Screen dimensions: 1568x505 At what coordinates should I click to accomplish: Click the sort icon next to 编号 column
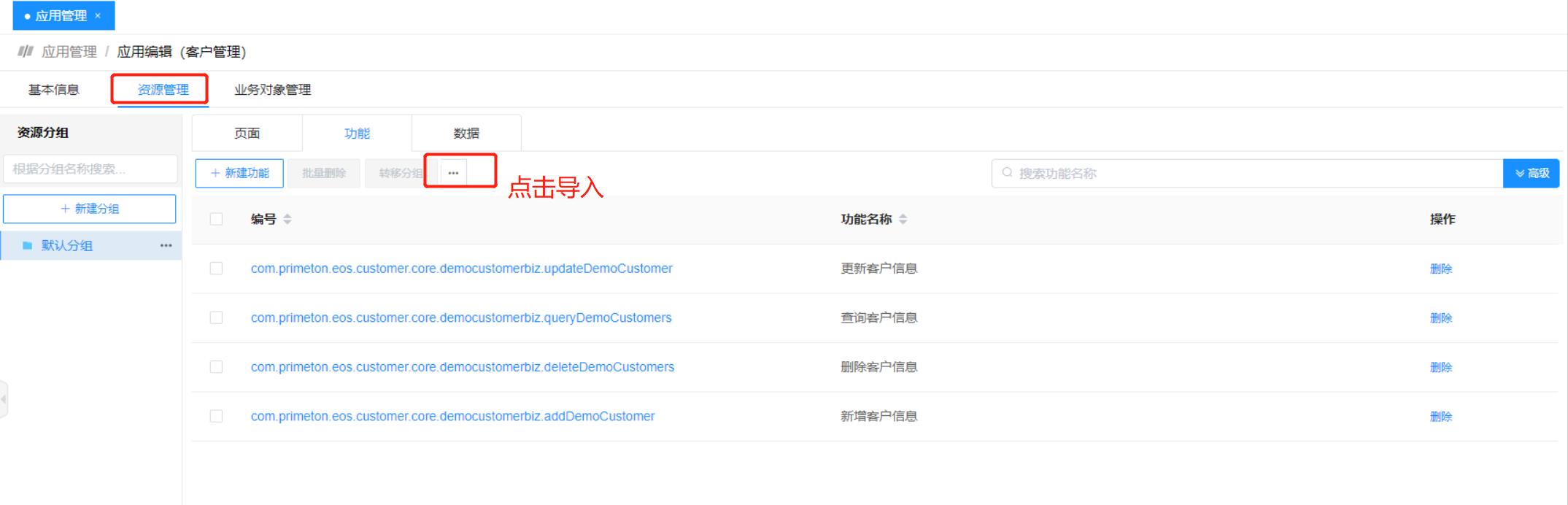(287, 219)
